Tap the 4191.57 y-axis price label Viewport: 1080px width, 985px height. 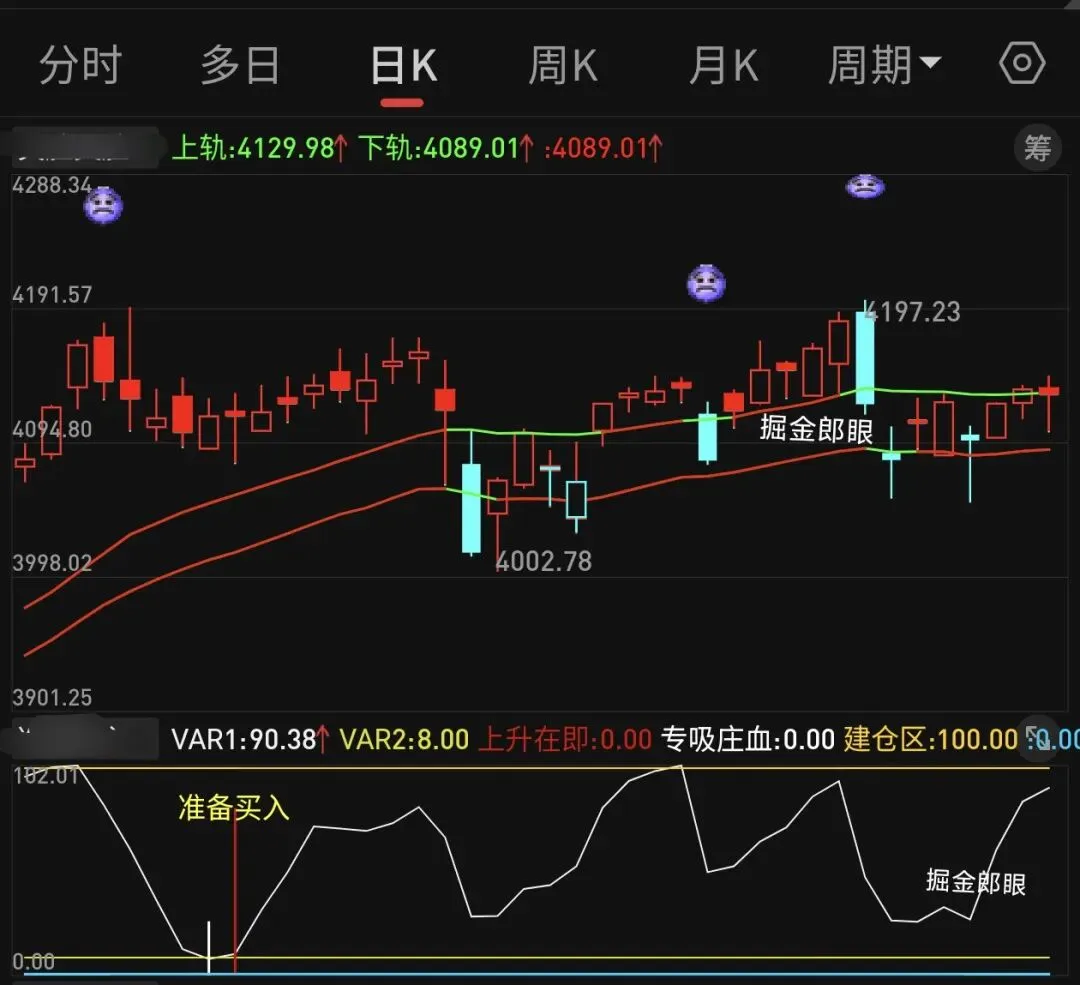coord(52,295)
